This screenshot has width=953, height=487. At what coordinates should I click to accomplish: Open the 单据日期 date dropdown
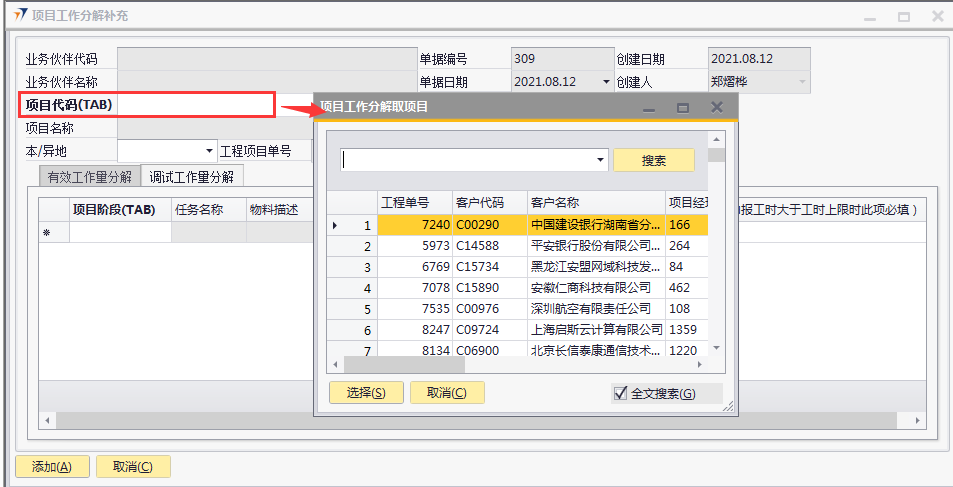pyautogui.click(x=605, y=82)
